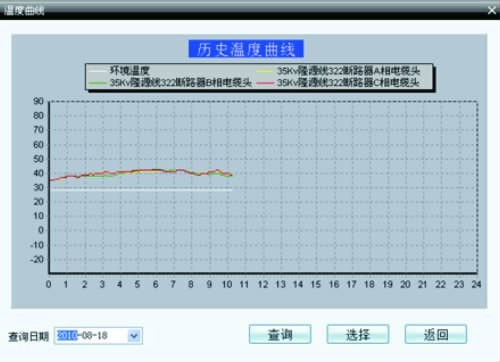
Task: Open the query date dropdown arrow
Action: click(x=134, y=336)
